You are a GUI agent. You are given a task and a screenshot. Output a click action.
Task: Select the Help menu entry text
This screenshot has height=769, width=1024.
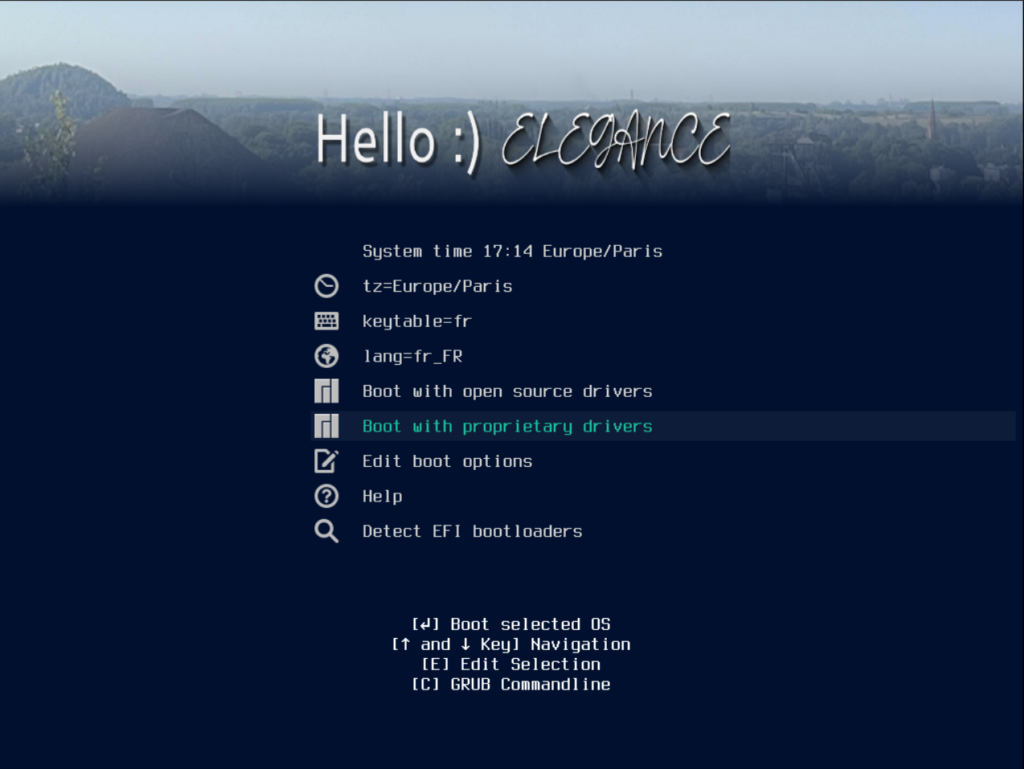click(382, 496)
